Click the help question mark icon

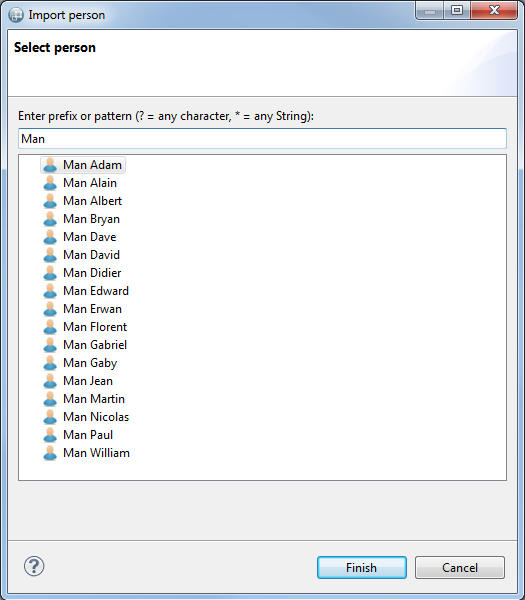tap(34, 566)
